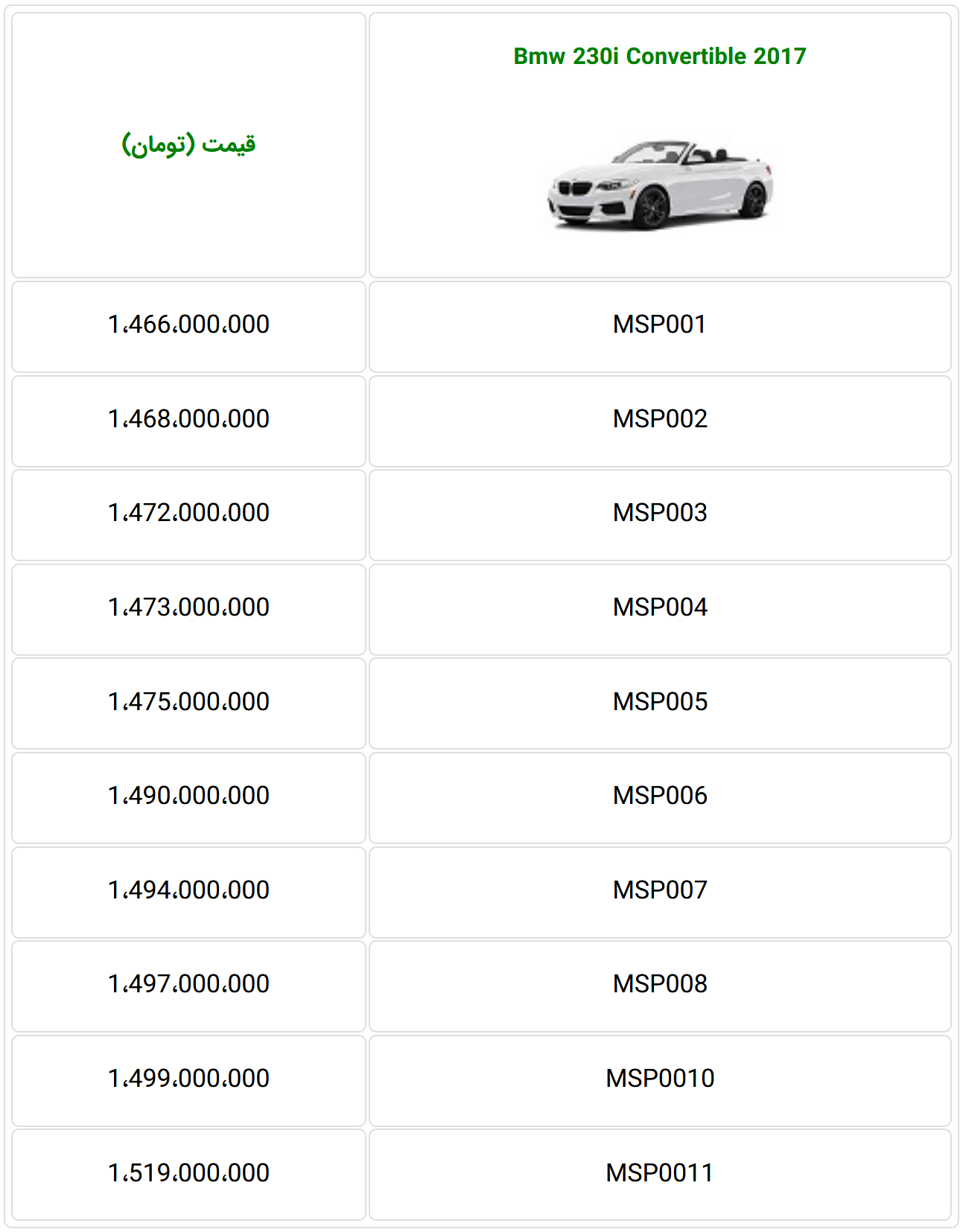Click the 1,466,000,000 price value

[x=188, y=325]
